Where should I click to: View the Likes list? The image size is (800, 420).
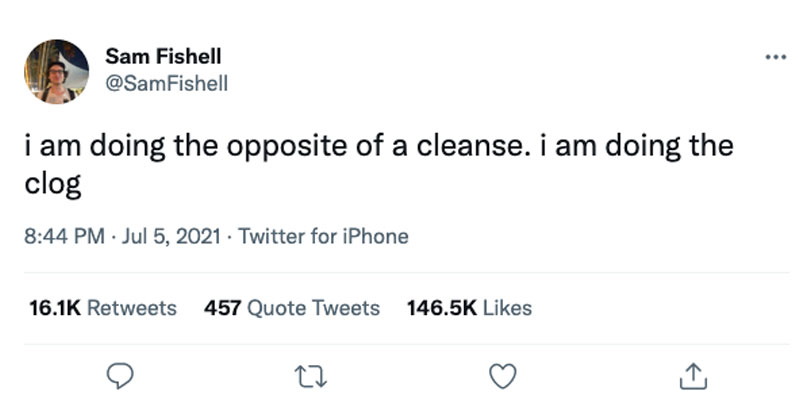click(469, 308)
